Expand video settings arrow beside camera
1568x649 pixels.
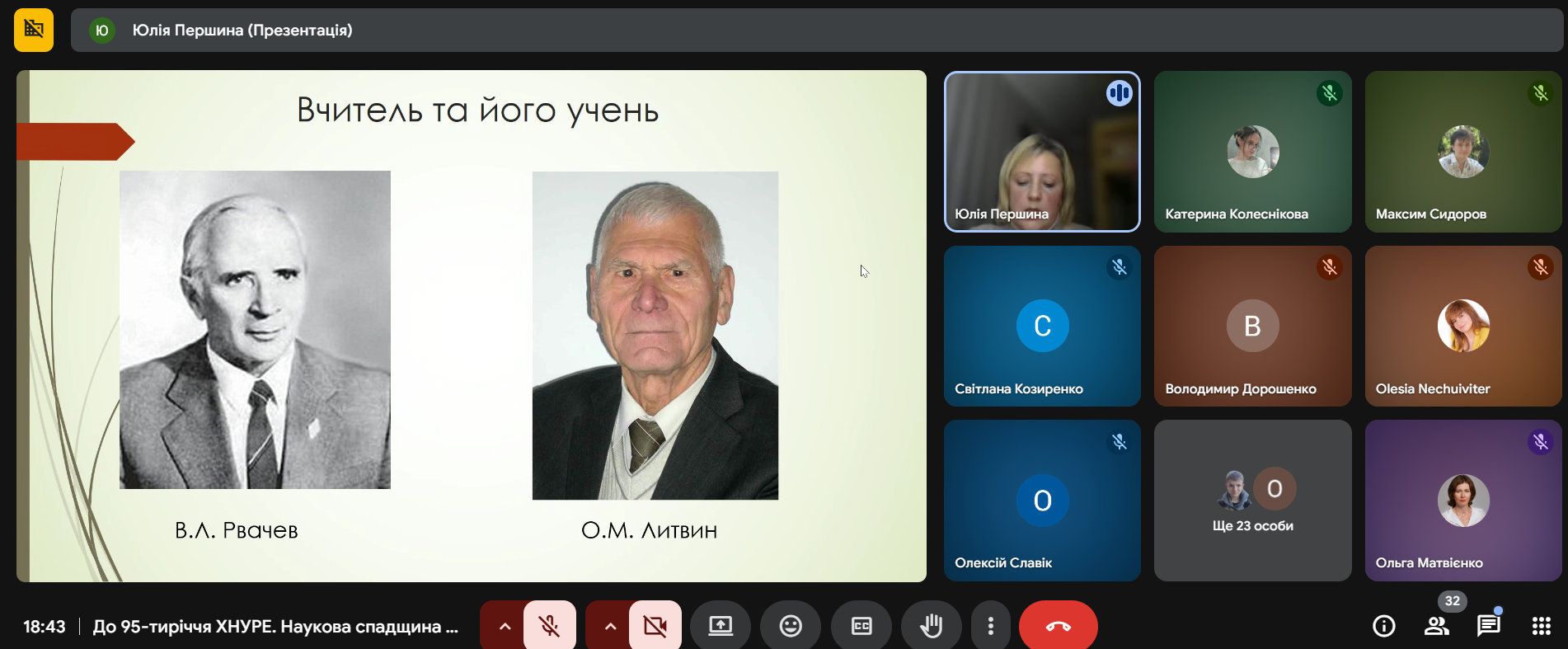(x=610, y=627)
